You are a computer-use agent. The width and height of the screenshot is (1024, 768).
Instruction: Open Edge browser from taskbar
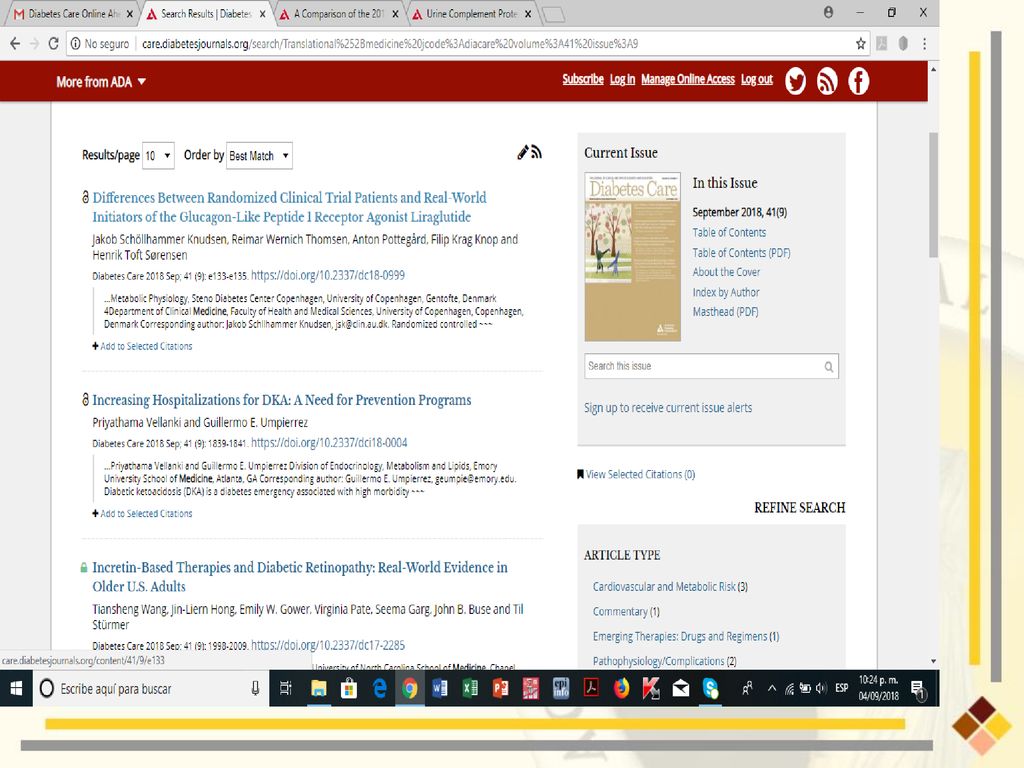pyautogui.click(x=379, y=688)
